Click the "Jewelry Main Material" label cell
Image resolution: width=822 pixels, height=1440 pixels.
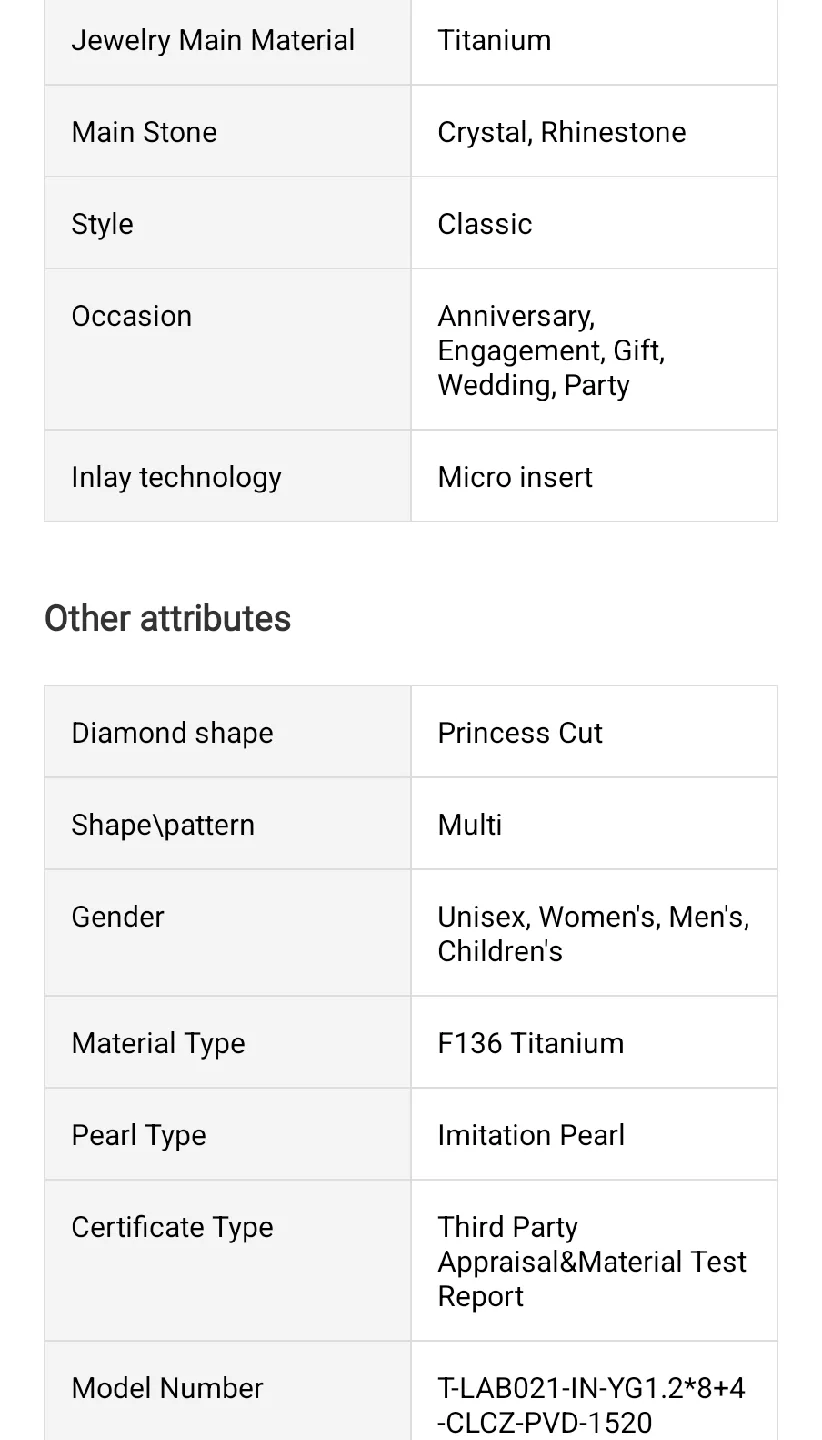coord(213,40)
